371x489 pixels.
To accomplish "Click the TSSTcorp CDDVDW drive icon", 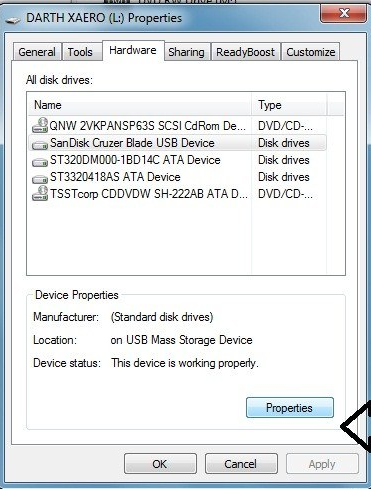I will [x=40, y=193].
